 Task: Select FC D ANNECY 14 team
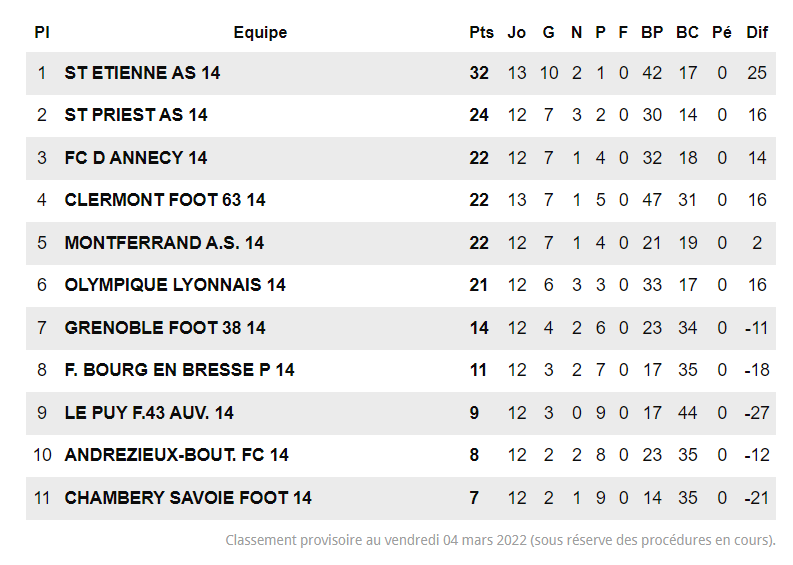tap(136, 158)
